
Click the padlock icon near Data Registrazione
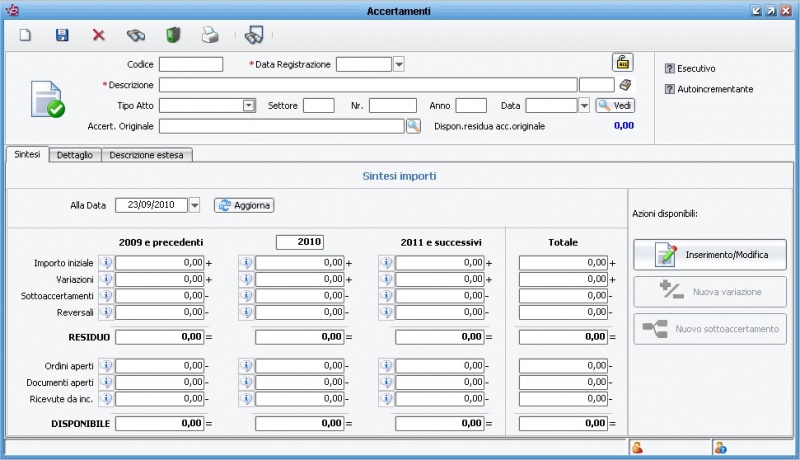(x=622, y=62)
